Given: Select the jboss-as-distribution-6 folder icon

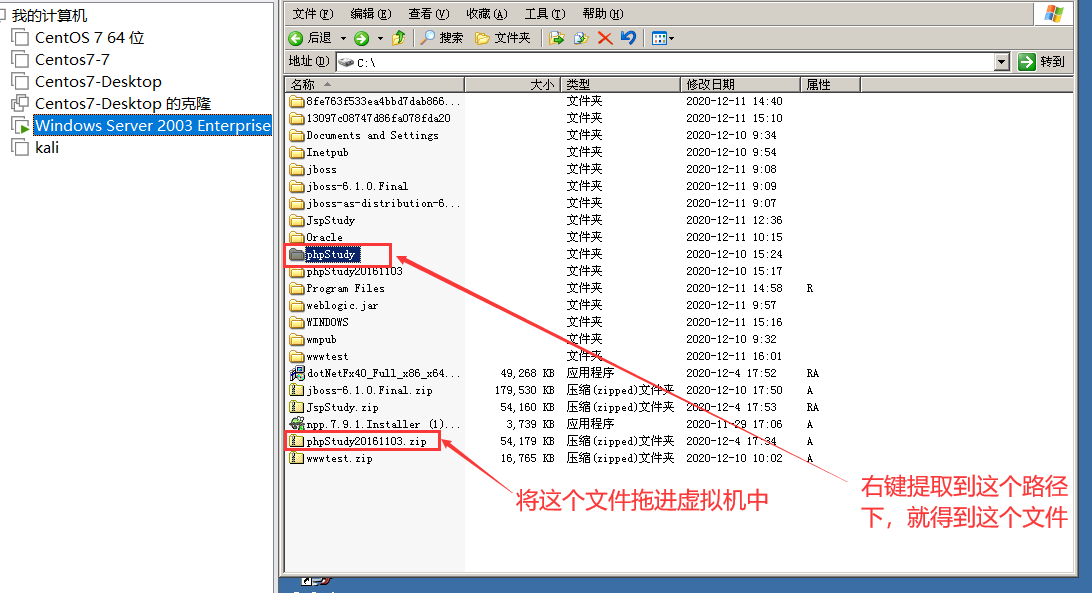Looking at the screenshot, I should (297, 203).
